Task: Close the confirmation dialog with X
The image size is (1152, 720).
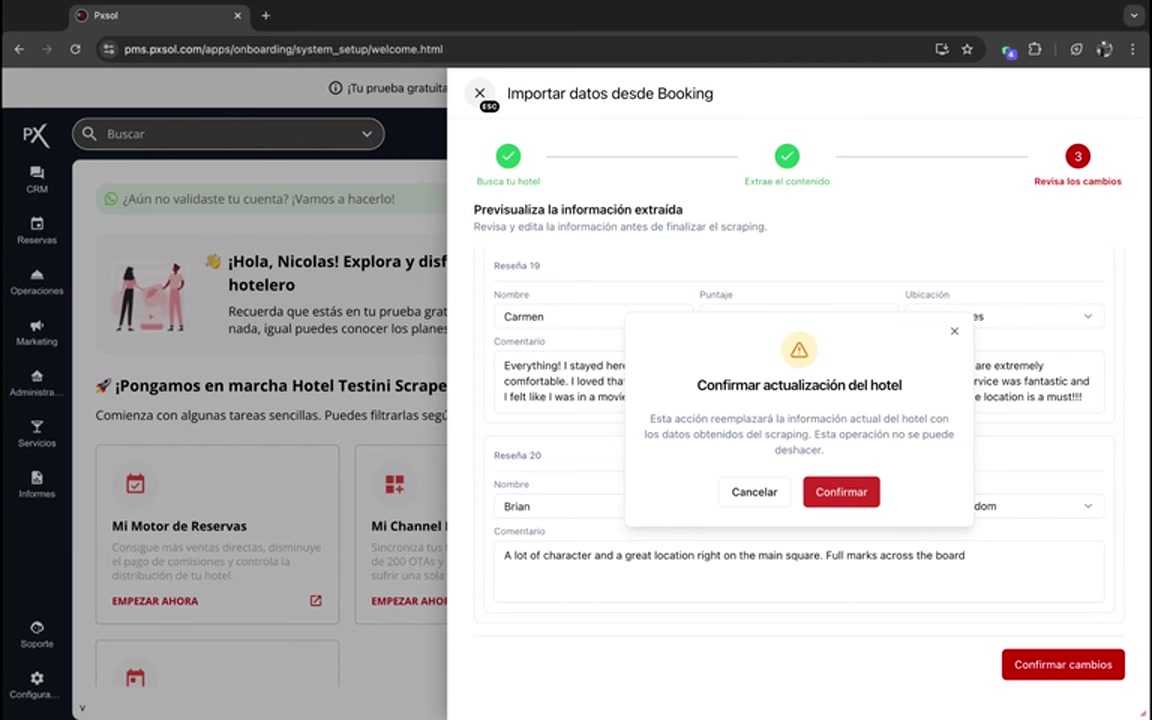Action: pos(954,331)
